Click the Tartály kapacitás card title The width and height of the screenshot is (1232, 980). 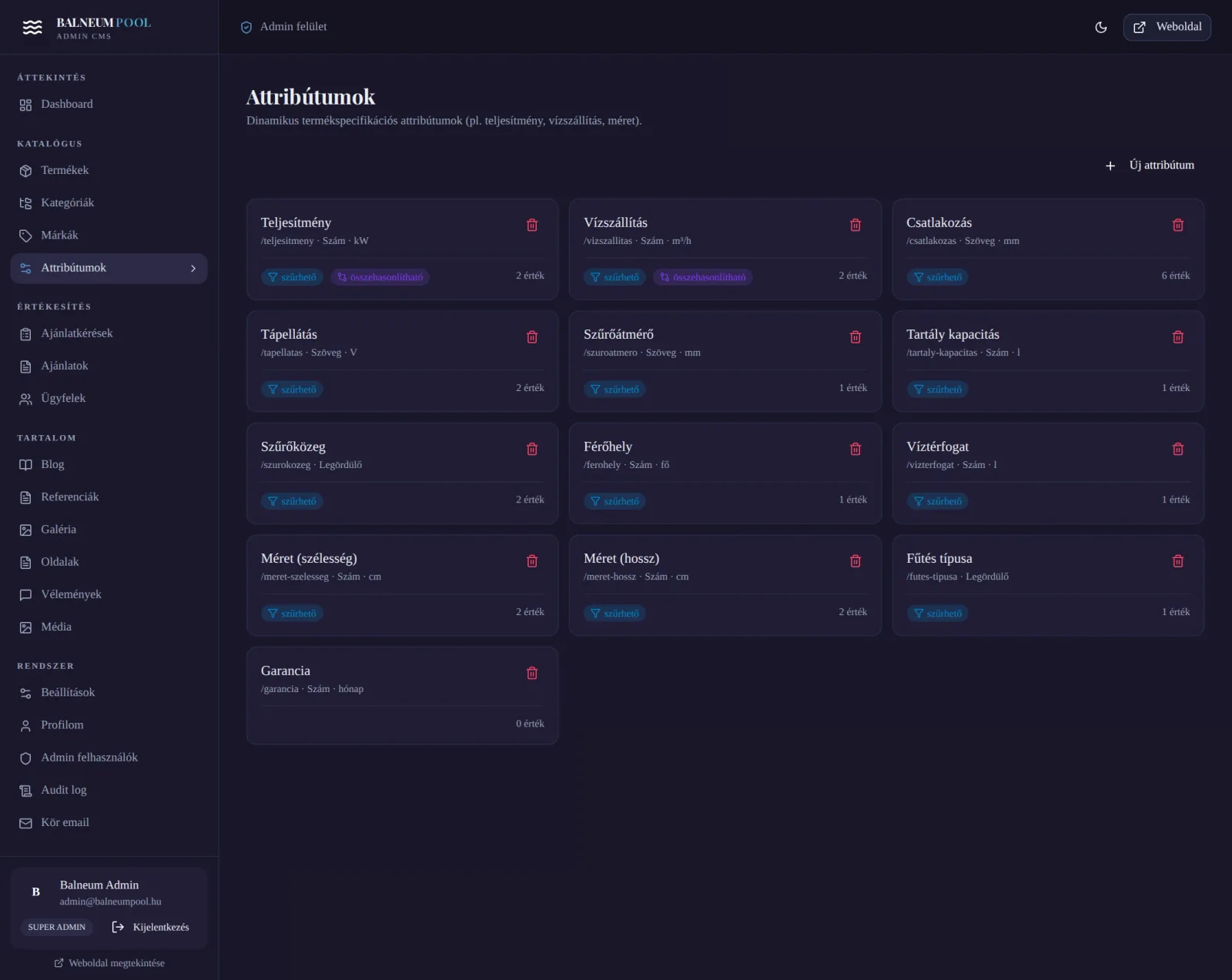click(x=952, y=334)
